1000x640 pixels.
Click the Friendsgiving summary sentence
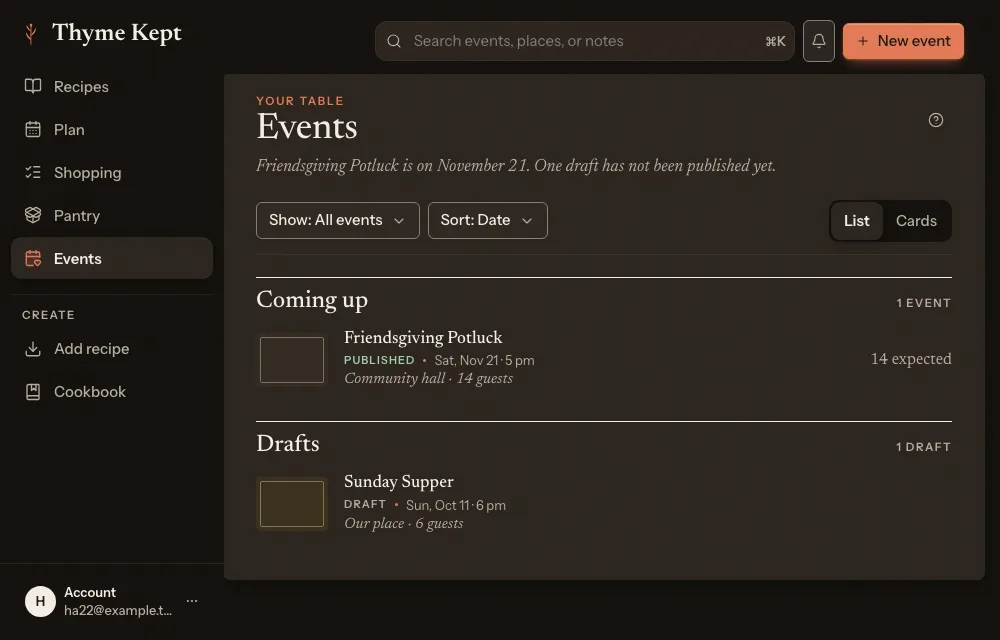[x=516, y=166]
